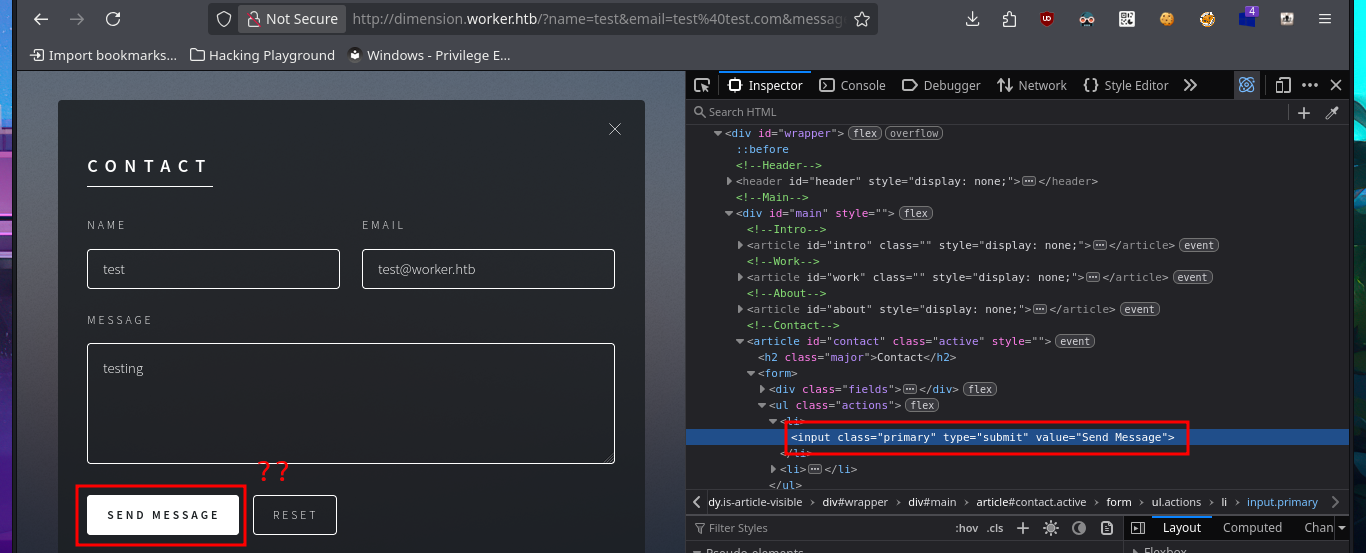Close the contact form with X
Viewport: 1366px width, 553px height.
click(x=615, y=129)
